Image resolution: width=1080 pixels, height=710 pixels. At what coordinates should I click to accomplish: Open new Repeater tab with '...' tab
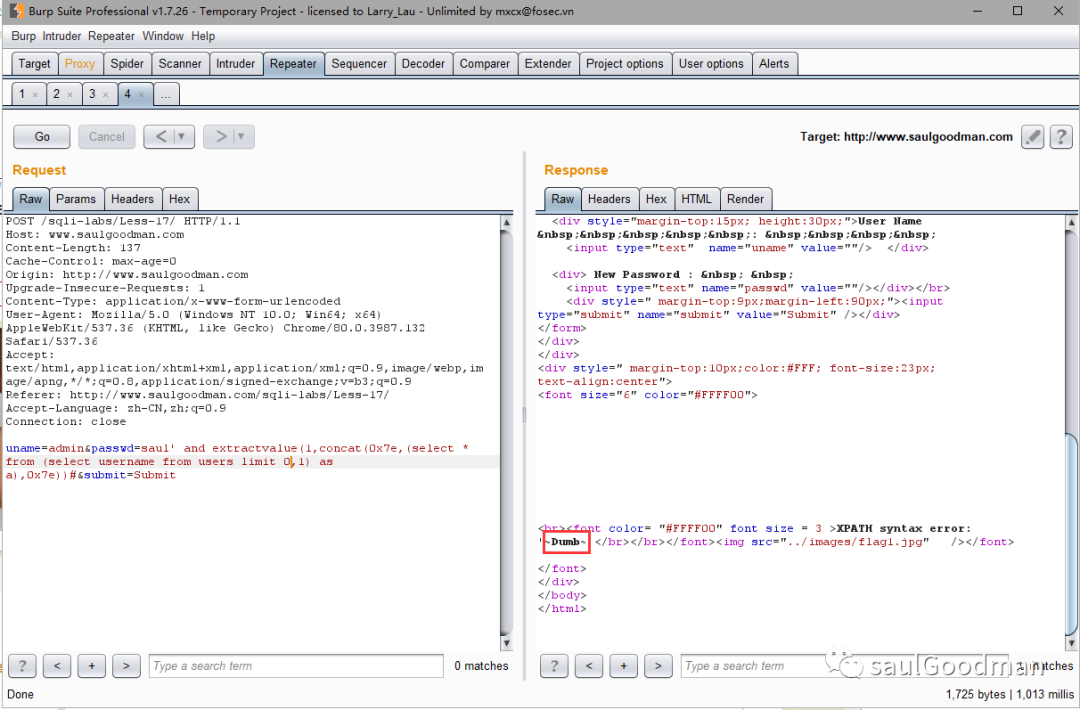pos(166,94)
